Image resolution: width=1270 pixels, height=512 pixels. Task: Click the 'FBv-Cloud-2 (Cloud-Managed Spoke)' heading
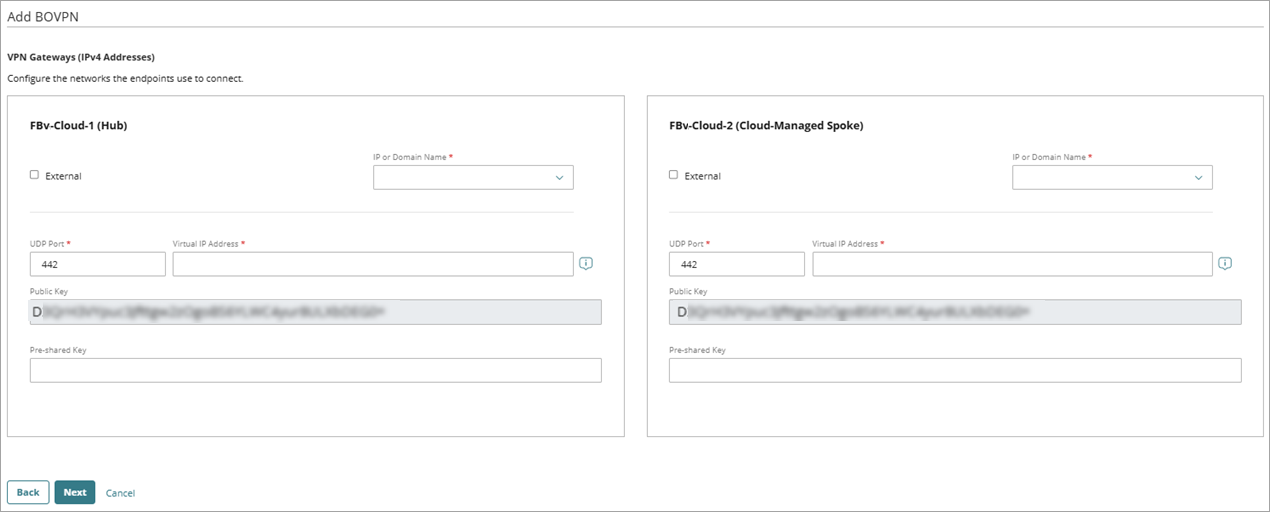[766, 126]
